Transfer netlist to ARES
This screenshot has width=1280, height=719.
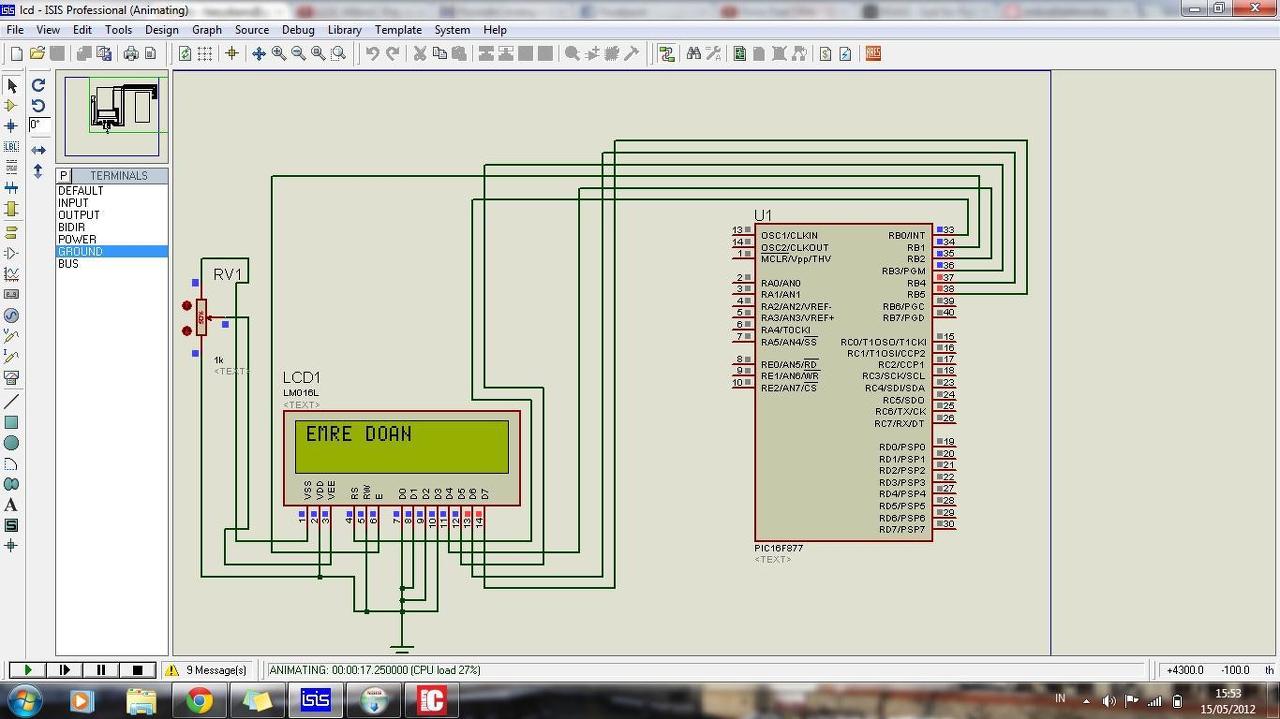(873, 54)
